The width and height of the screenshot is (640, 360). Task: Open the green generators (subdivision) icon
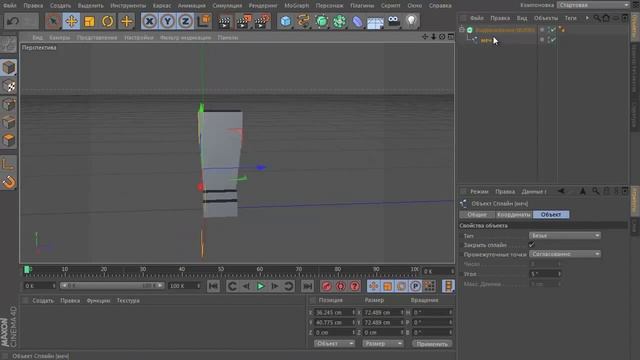[x=322, y=21]
